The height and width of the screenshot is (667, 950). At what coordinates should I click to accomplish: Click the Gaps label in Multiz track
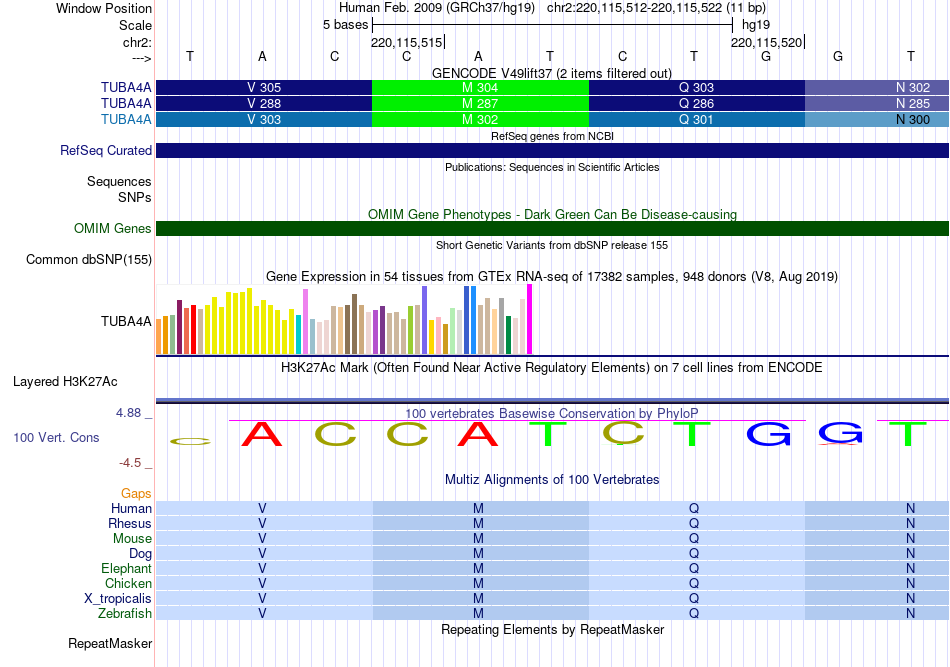coord(136,493)
